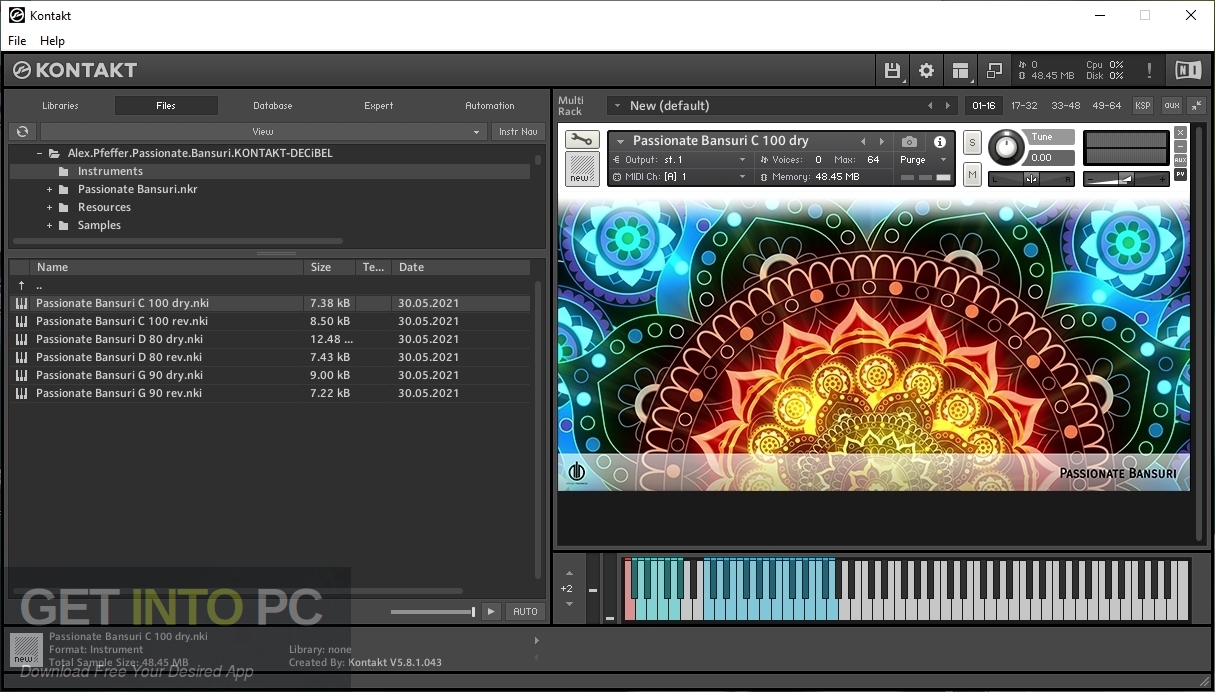Toggle the aux sends in rack header

[1171, 105]
